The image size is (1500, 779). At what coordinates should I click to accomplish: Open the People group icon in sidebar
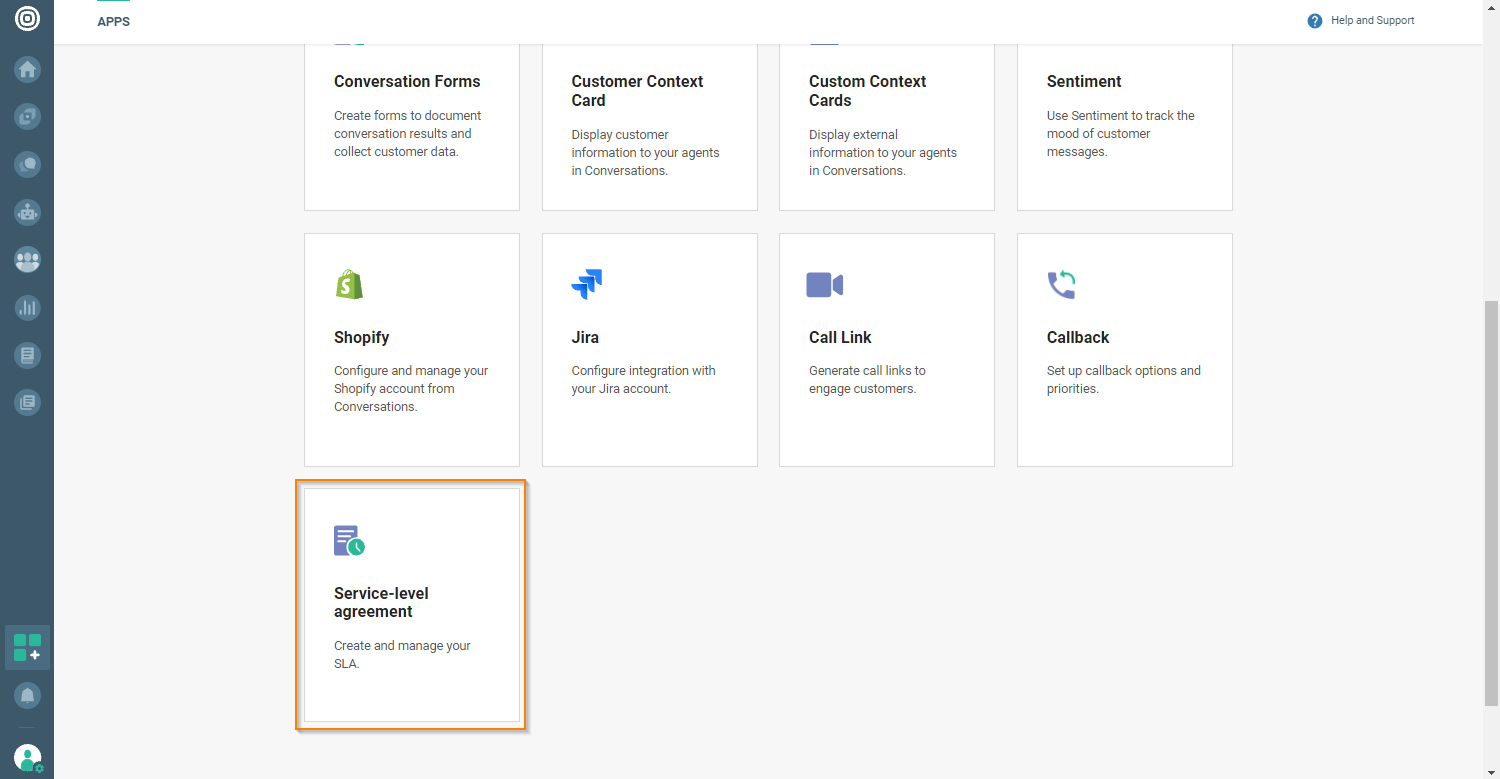tap(27, 260)
